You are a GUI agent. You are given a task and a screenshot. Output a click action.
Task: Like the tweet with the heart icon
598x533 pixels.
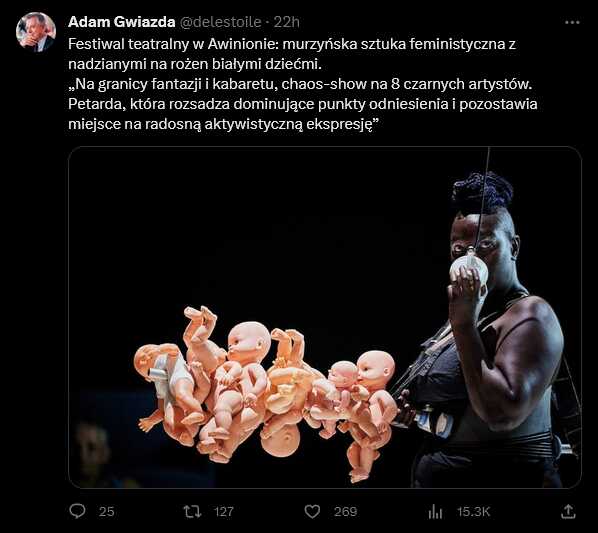(312, 511)
